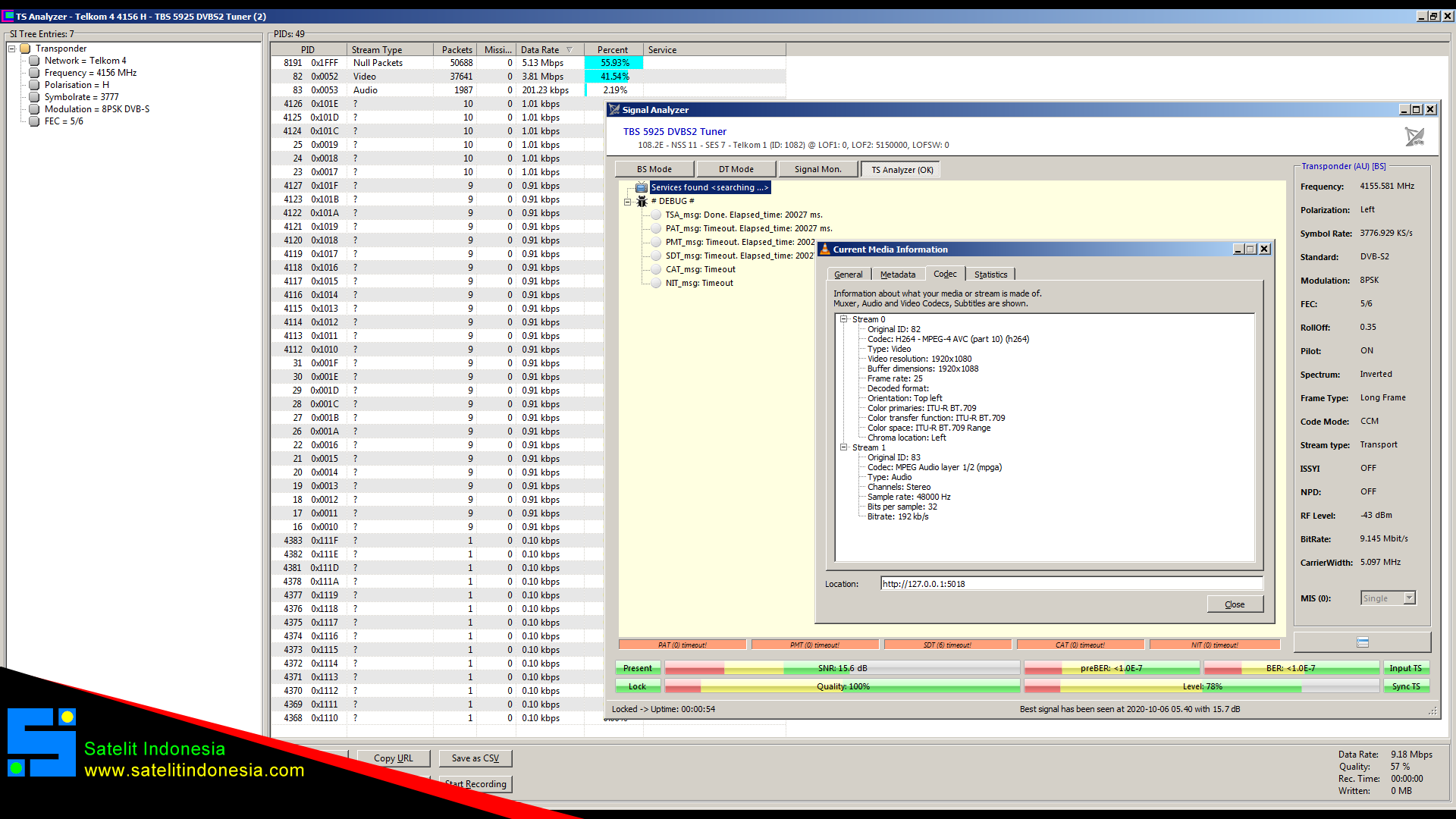The image size is (1456, 819).
Task: Click the SNR 15.6 dB meter bar
Action: coord(842,668)
